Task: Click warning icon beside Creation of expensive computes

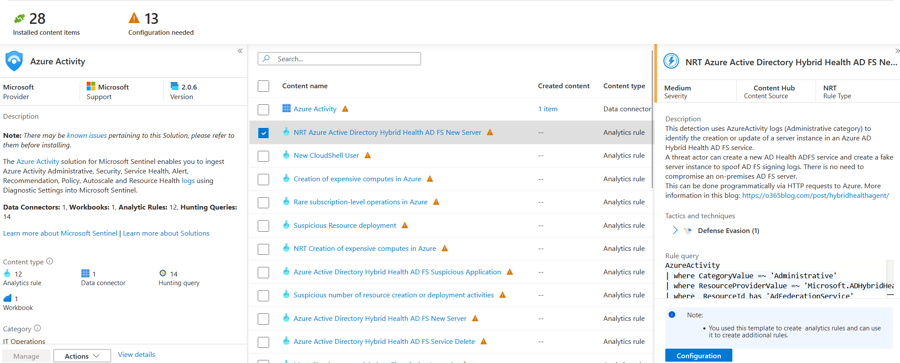Action: [x=430, y=179]
